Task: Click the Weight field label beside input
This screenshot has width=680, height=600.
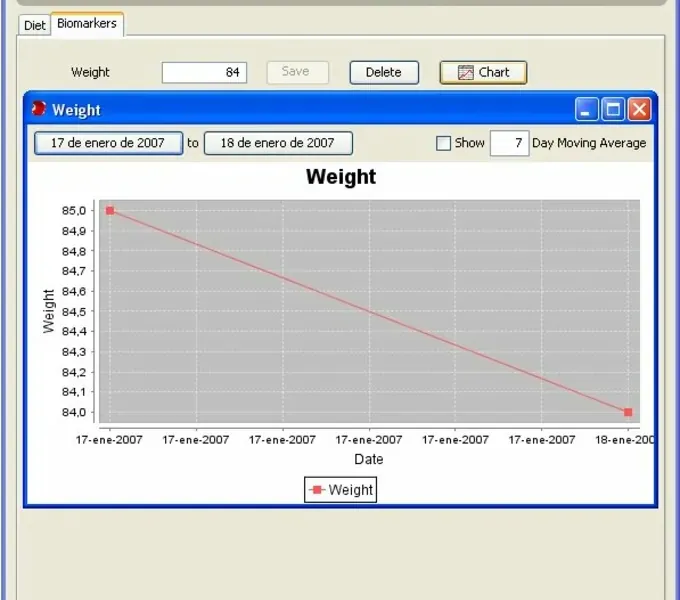Action: pos(90,72)
